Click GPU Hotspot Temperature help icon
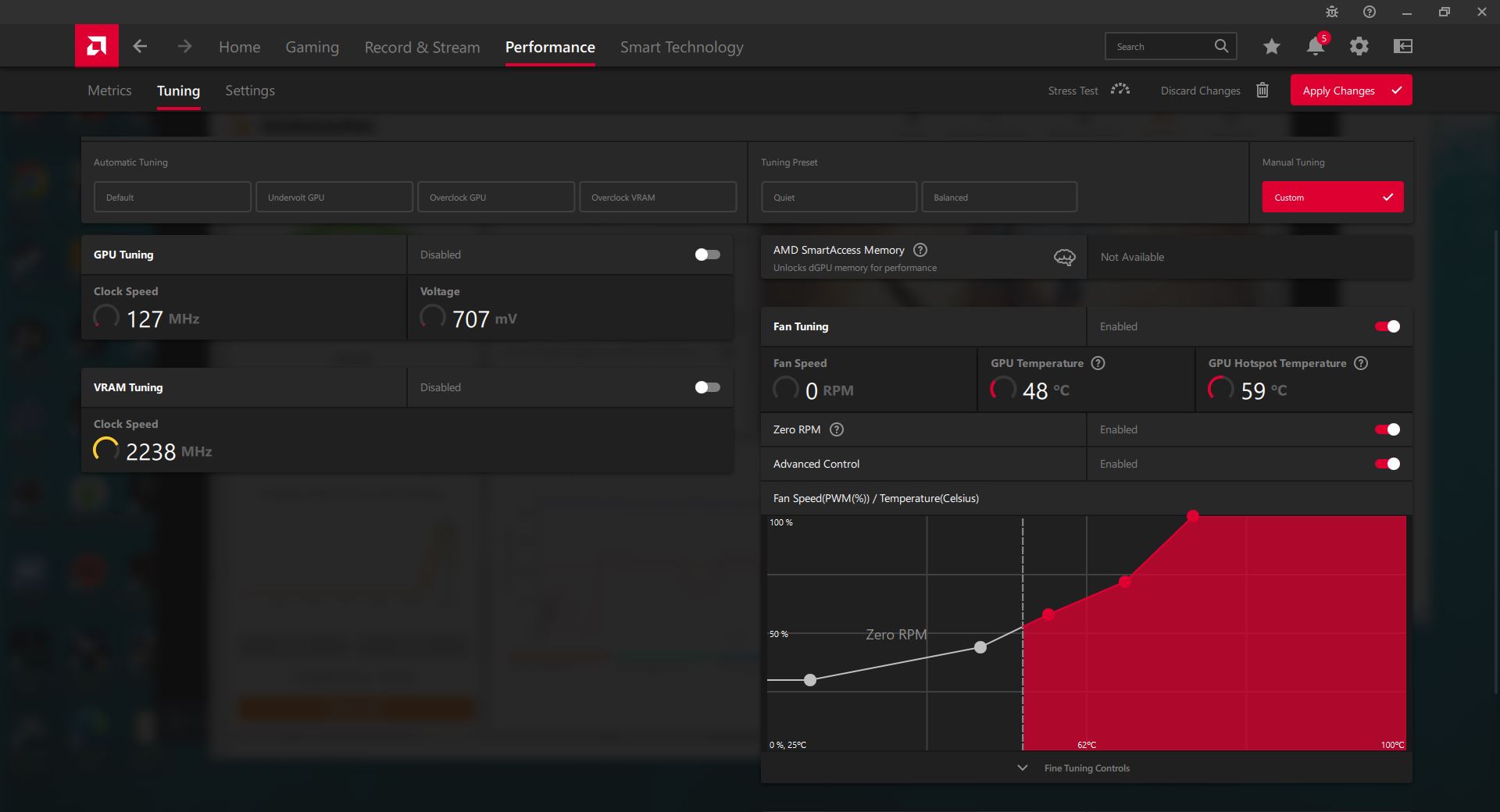The width and height of the screenshot is (1500, 812). pyautogui.click(x=1361, y=363)
